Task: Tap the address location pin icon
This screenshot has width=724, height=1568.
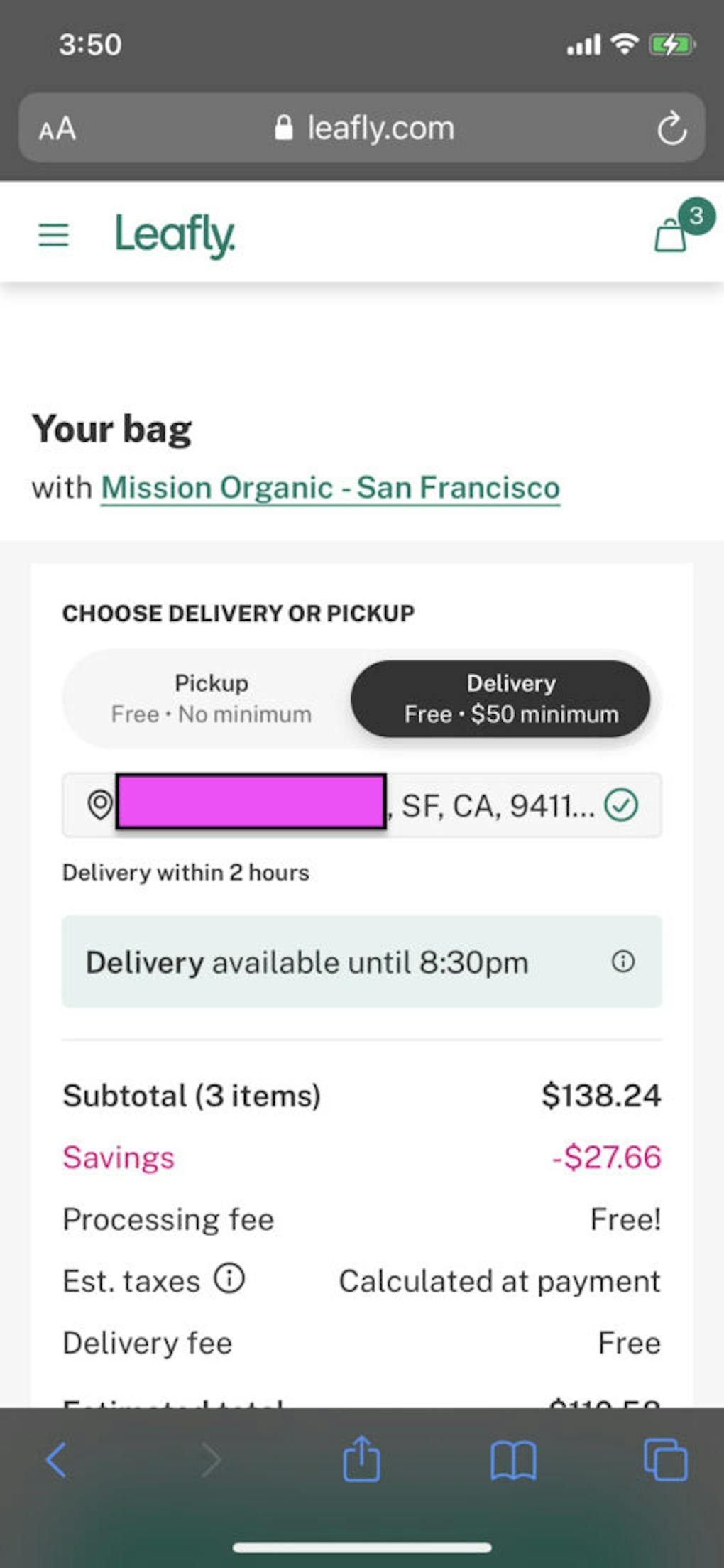Action: tap(100, 805)
